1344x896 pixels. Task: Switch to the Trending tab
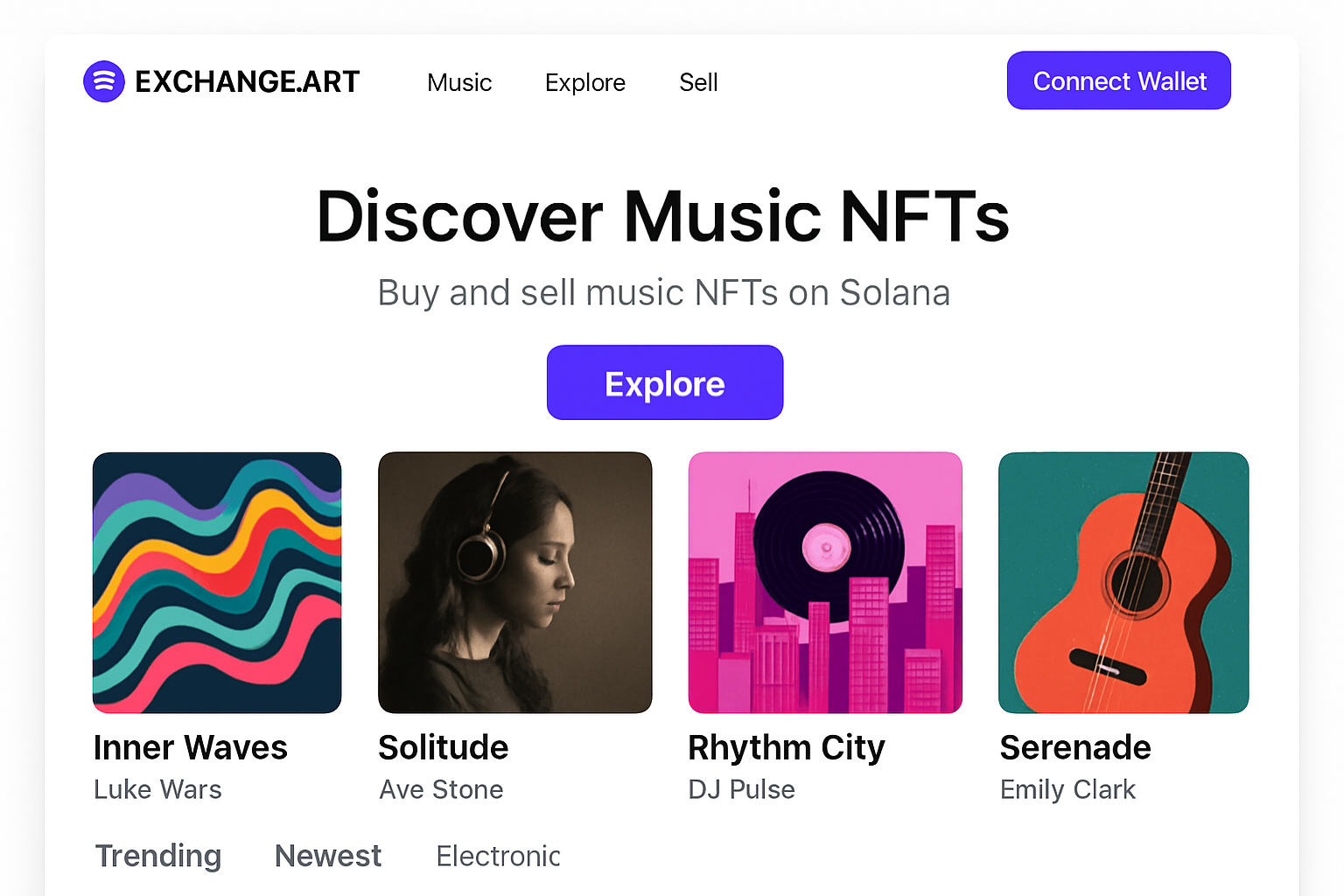158,856
